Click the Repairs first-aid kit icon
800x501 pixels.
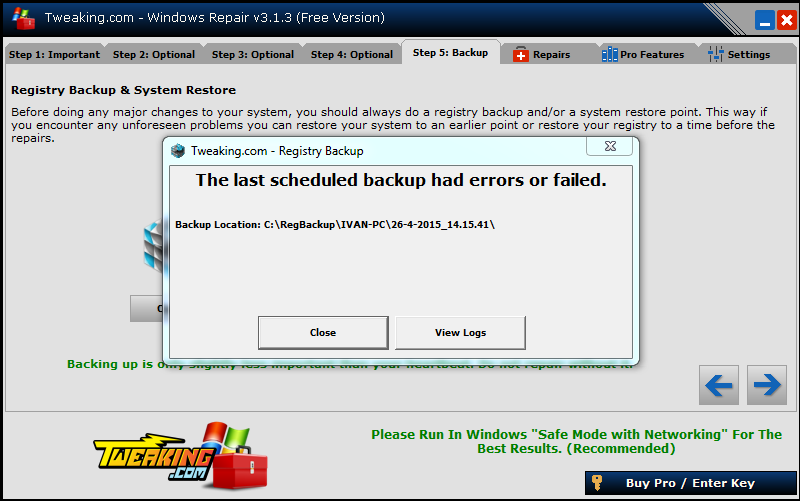(520, 55)
